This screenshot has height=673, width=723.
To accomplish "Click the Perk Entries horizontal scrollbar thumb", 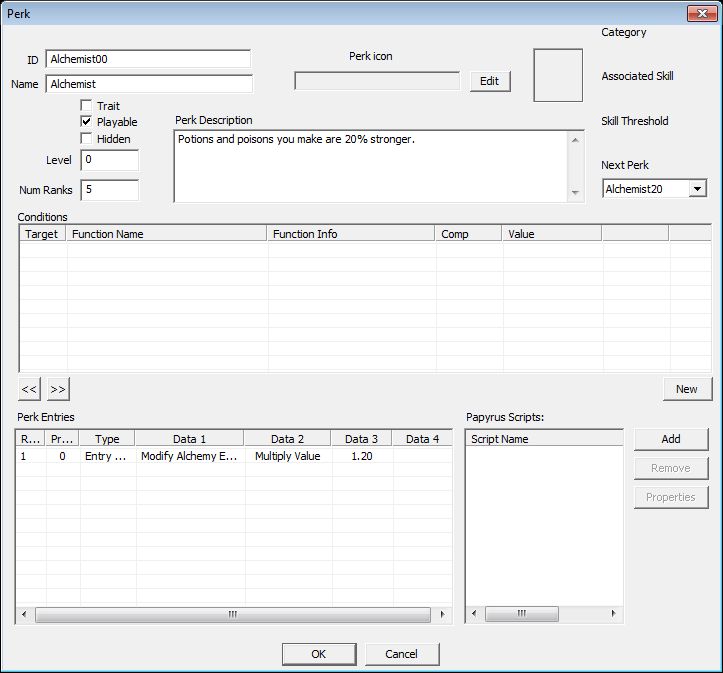I will [x=233, y=614].
